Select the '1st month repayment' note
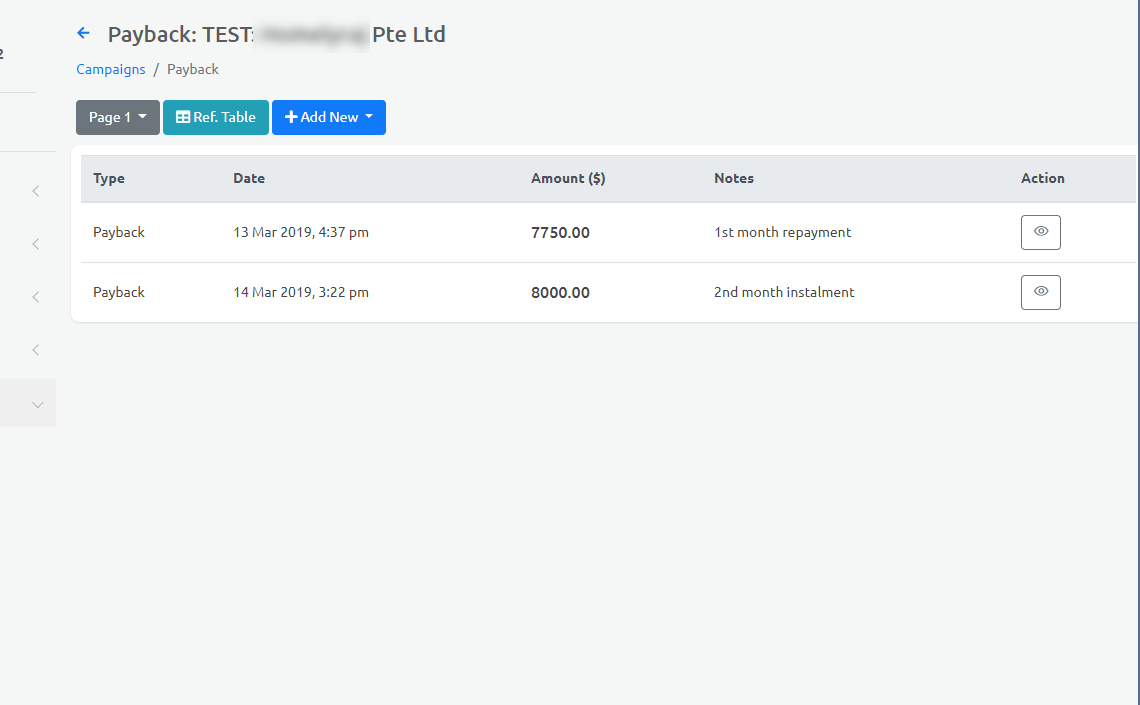The image size is (1140, 705). point(782,233)
